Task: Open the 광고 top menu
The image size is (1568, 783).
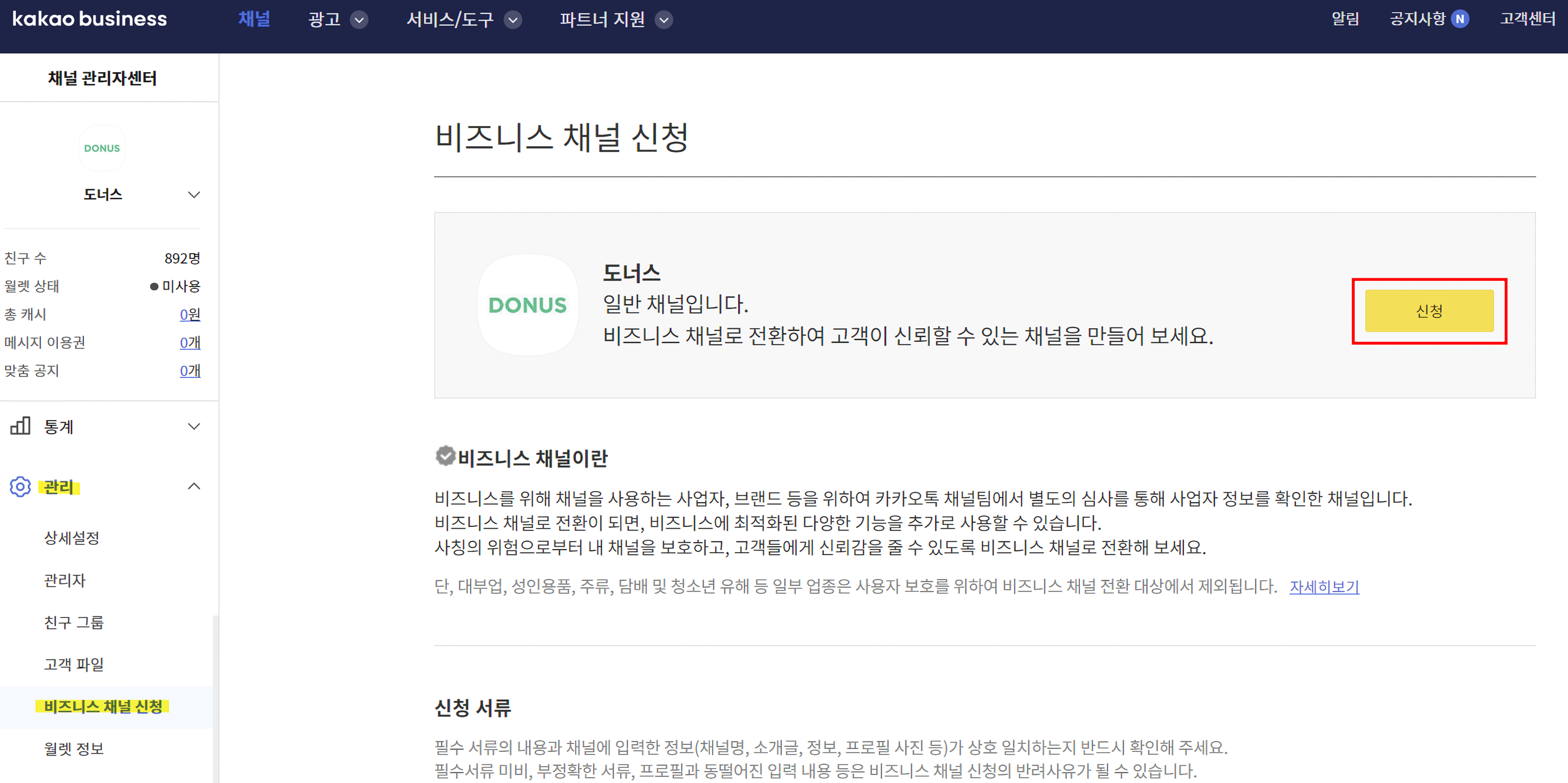Action: 324,19
